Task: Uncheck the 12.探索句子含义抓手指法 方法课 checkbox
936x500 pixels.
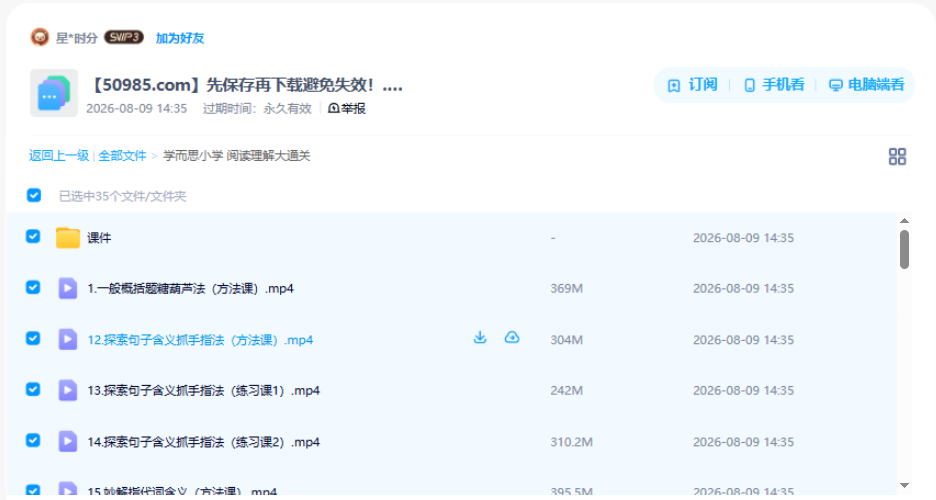Action: (33, 338)
